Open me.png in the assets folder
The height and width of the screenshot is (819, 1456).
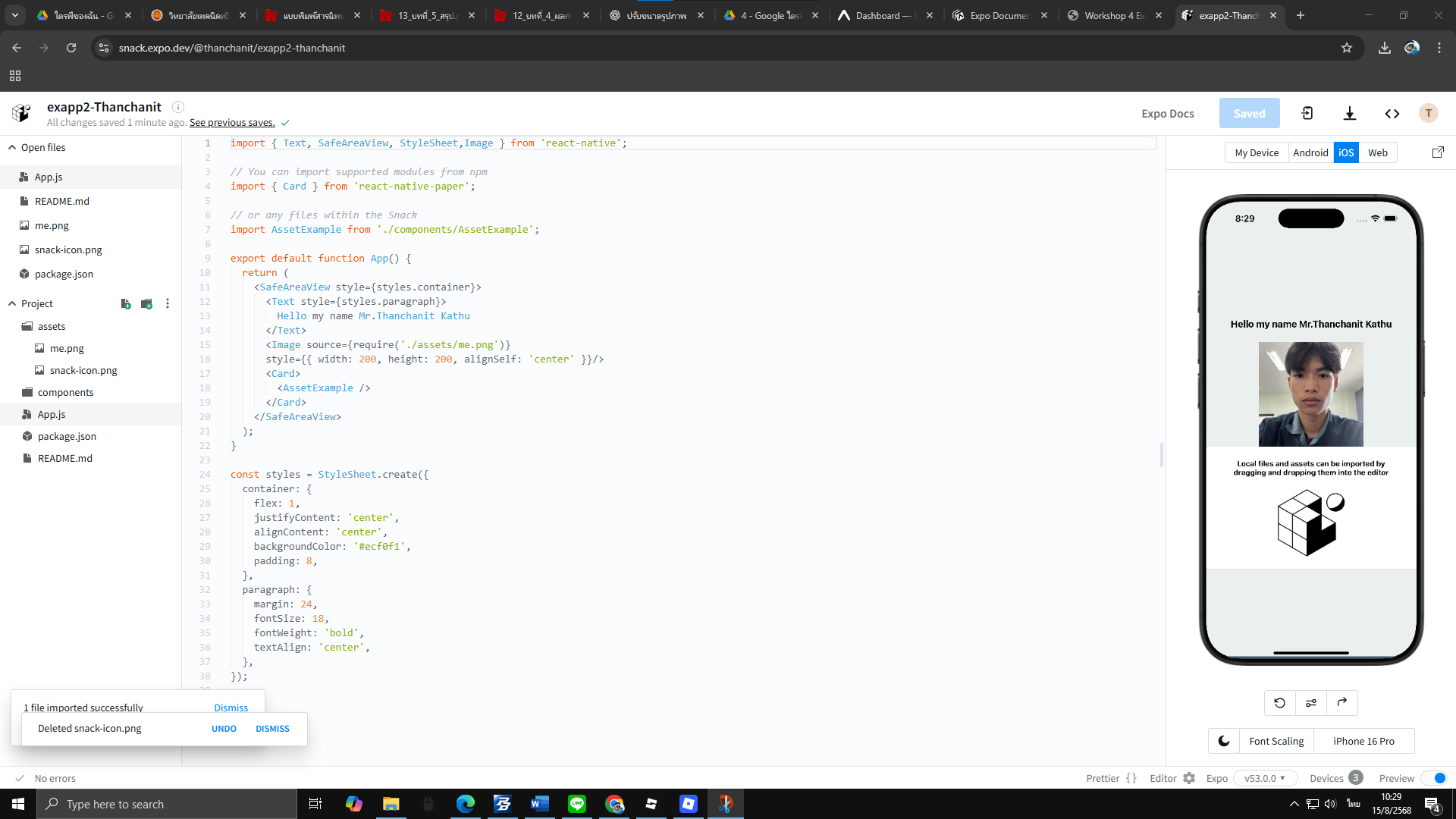(x=67, y=349)
